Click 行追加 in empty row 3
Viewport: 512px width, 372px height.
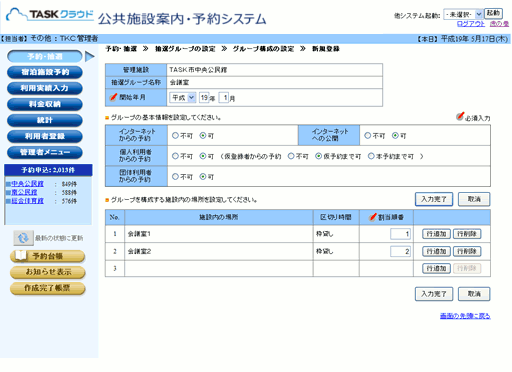[436, 268]
